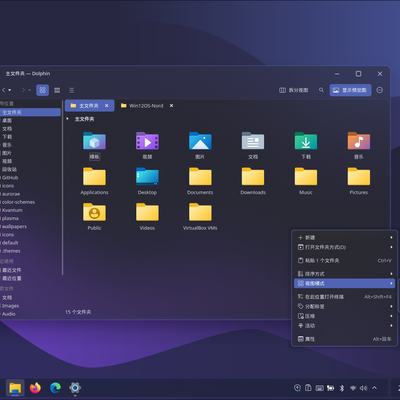Close the Win12OS-Nord tab
400x400 pixels.
click(x=171, y=106)
